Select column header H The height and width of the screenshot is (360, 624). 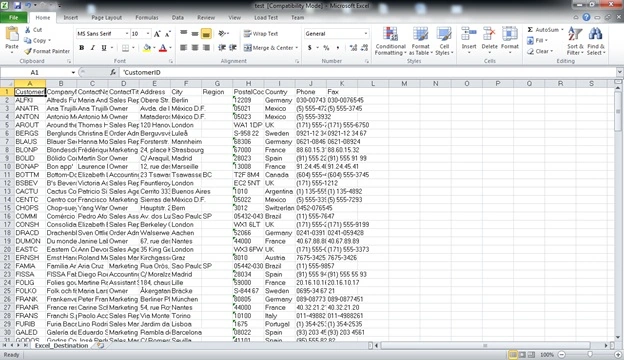[248, 84]
